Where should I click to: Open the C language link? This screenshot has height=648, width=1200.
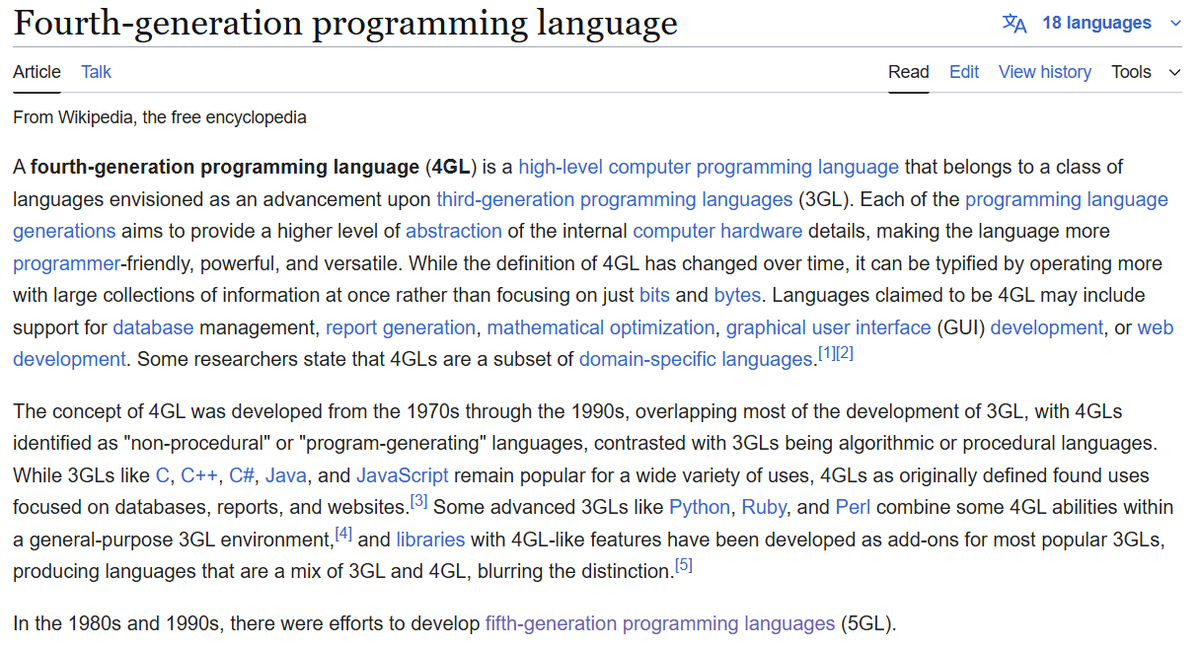(163, 475)
